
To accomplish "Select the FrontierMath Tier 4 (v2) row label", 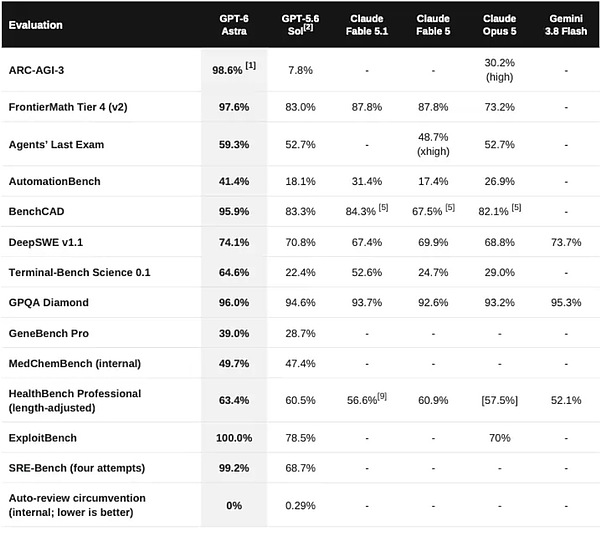I will [68, 107].
